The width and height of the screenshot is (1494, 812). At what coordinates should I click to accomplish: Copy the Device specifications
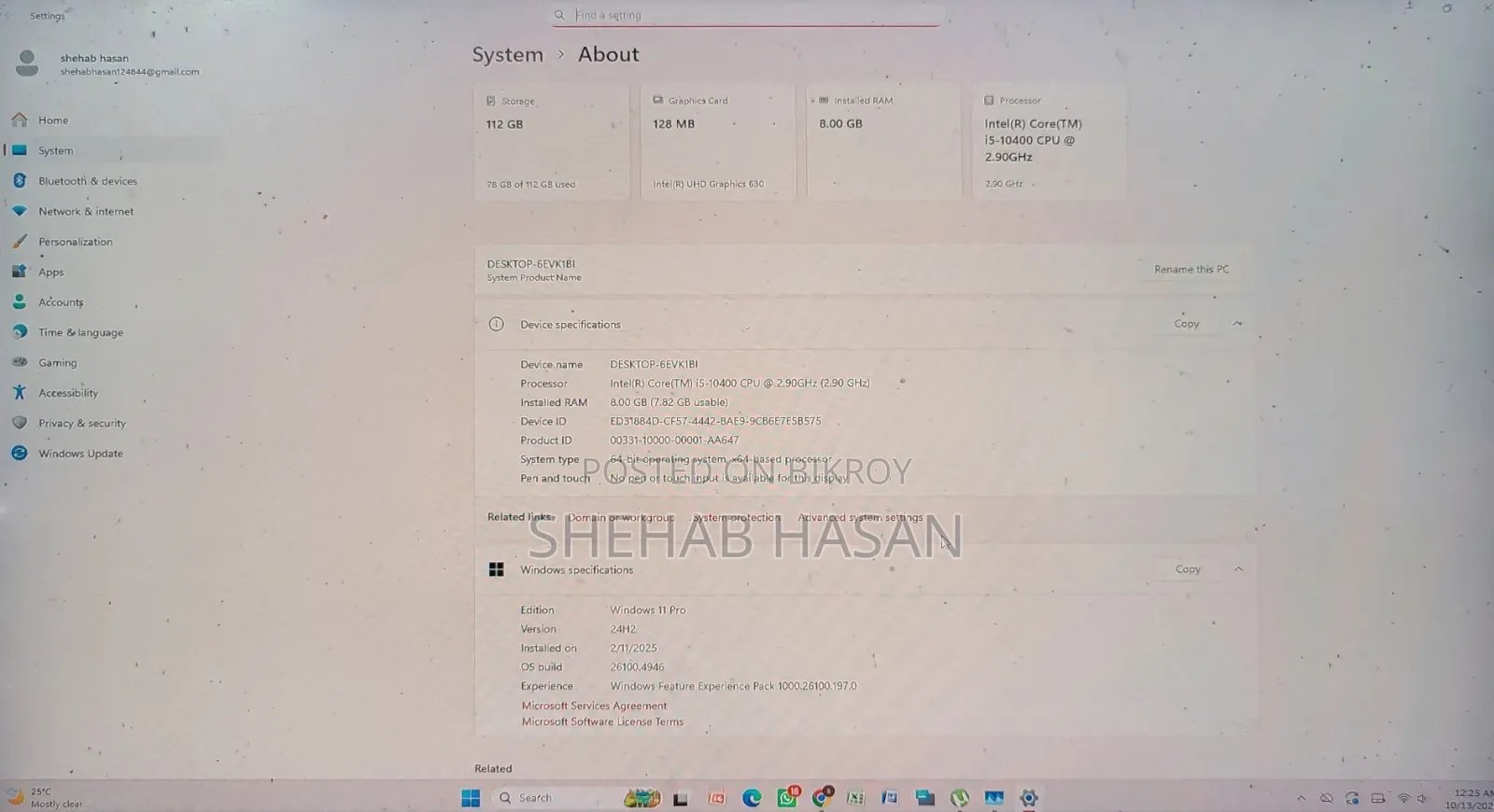pos(1187,324)
